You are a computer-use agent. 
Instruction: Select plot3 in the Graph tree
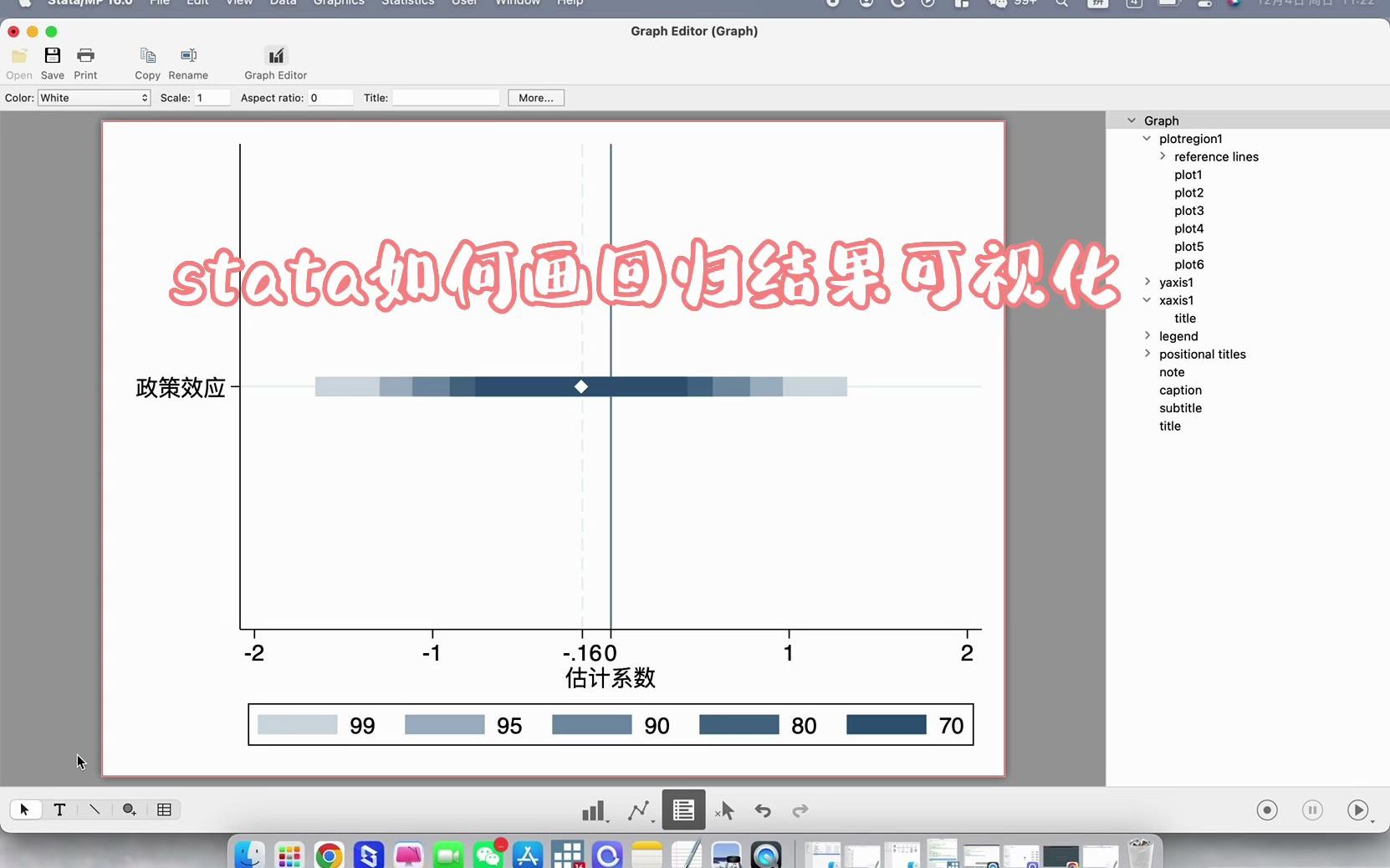click(x=1188, y=211)
